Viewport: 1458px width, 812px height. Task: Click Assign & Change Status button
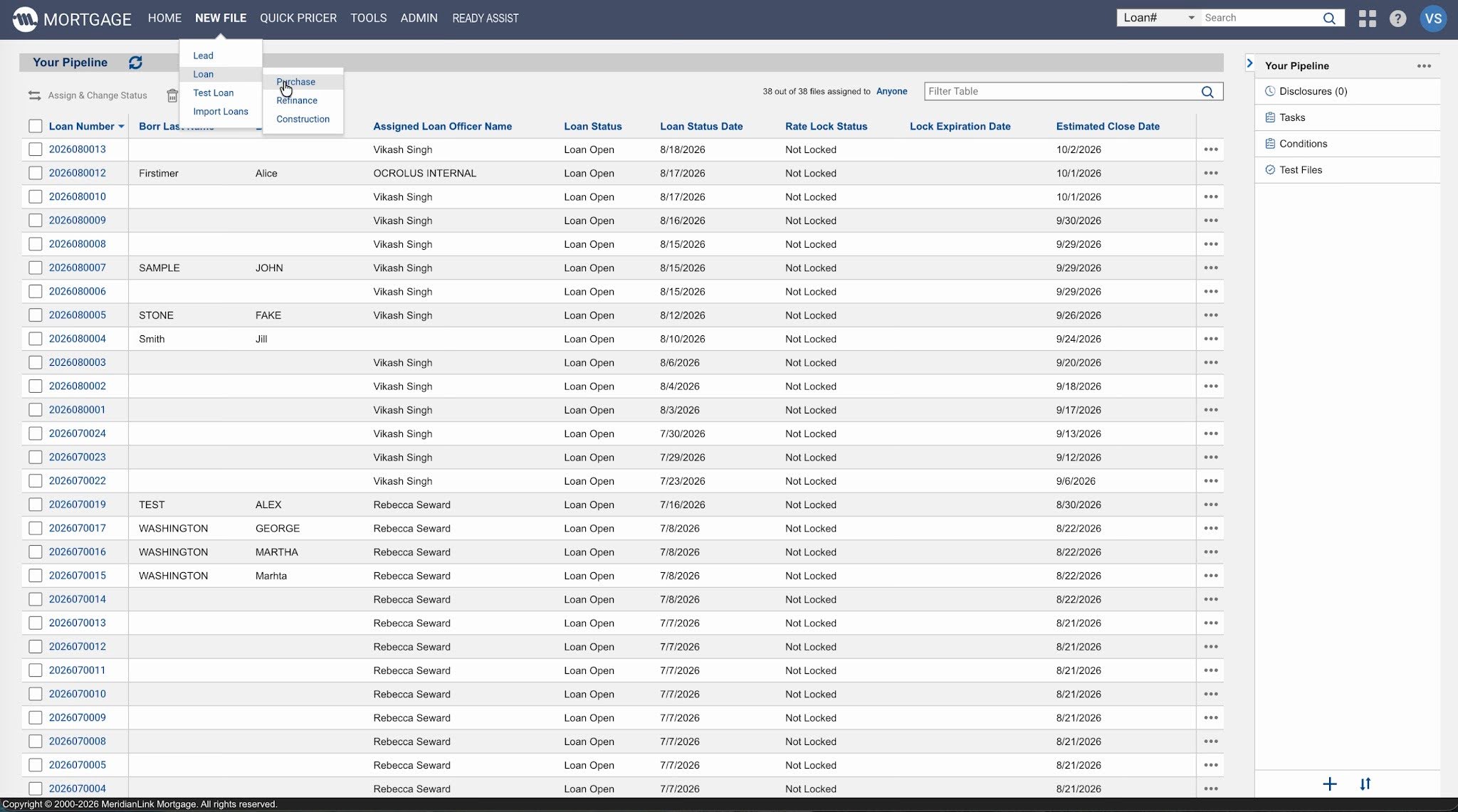coord(88,95)
